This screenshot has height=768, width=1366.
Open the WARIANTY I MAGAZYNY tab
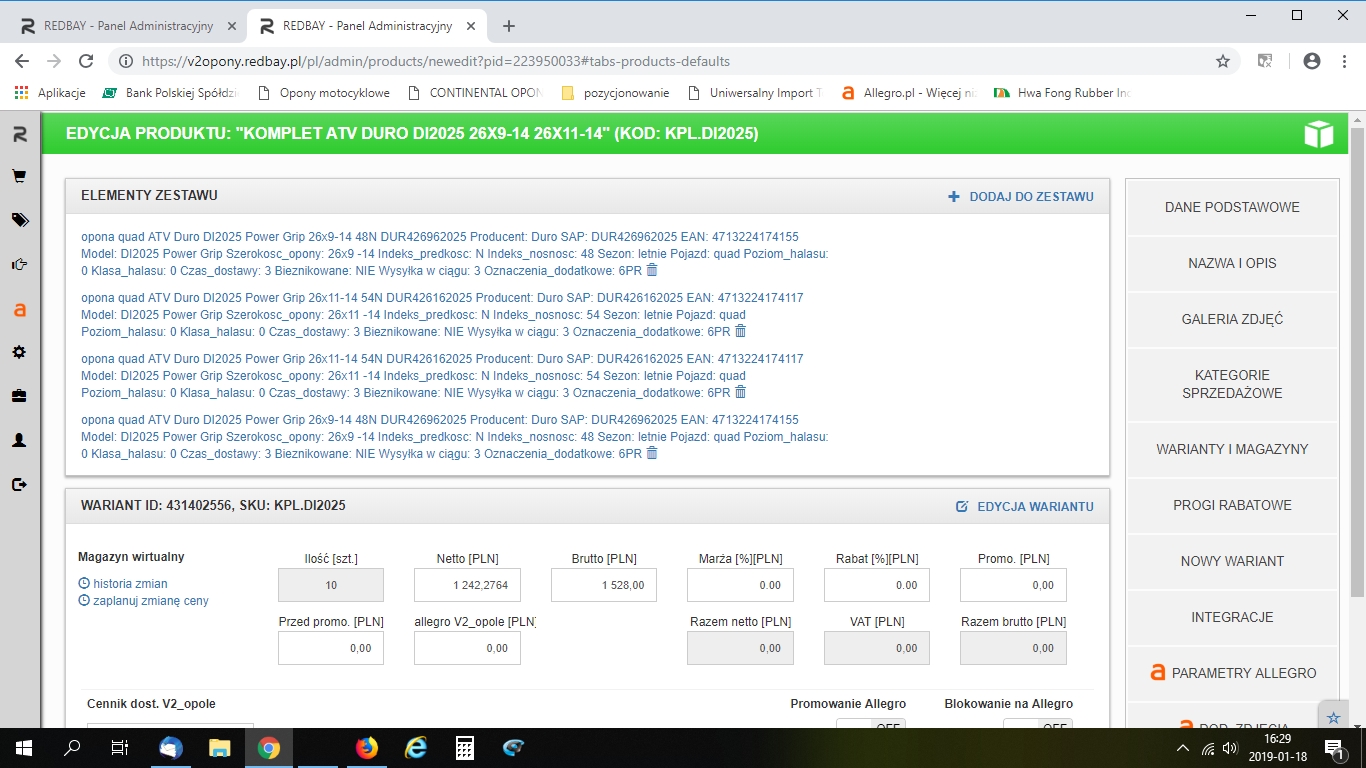pyautogui.click(x=1232, y=449)
